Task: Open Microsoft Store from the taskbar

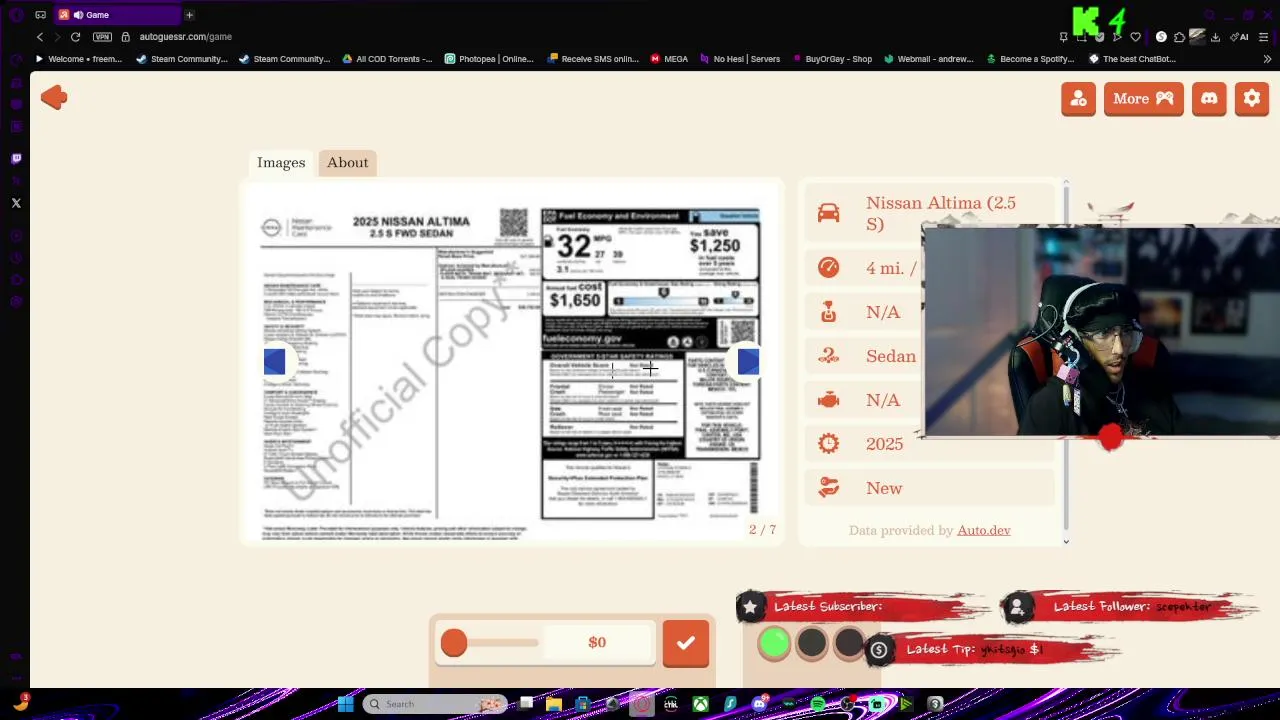Action: point(583,704)
